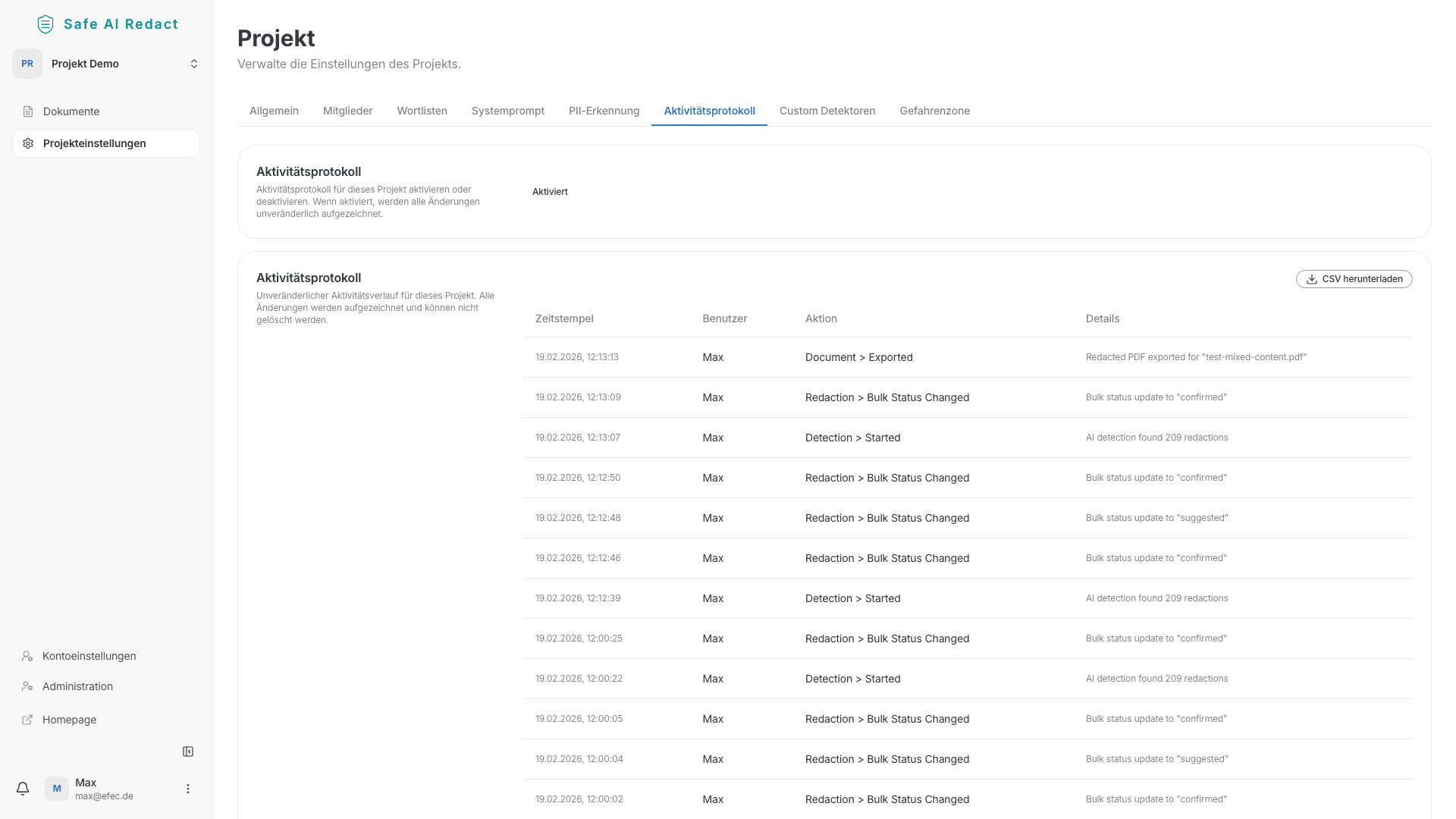This screenshot has height=819, width=1456.
Task: Open the Administration link in sidebar
Action: coord(77,686)
